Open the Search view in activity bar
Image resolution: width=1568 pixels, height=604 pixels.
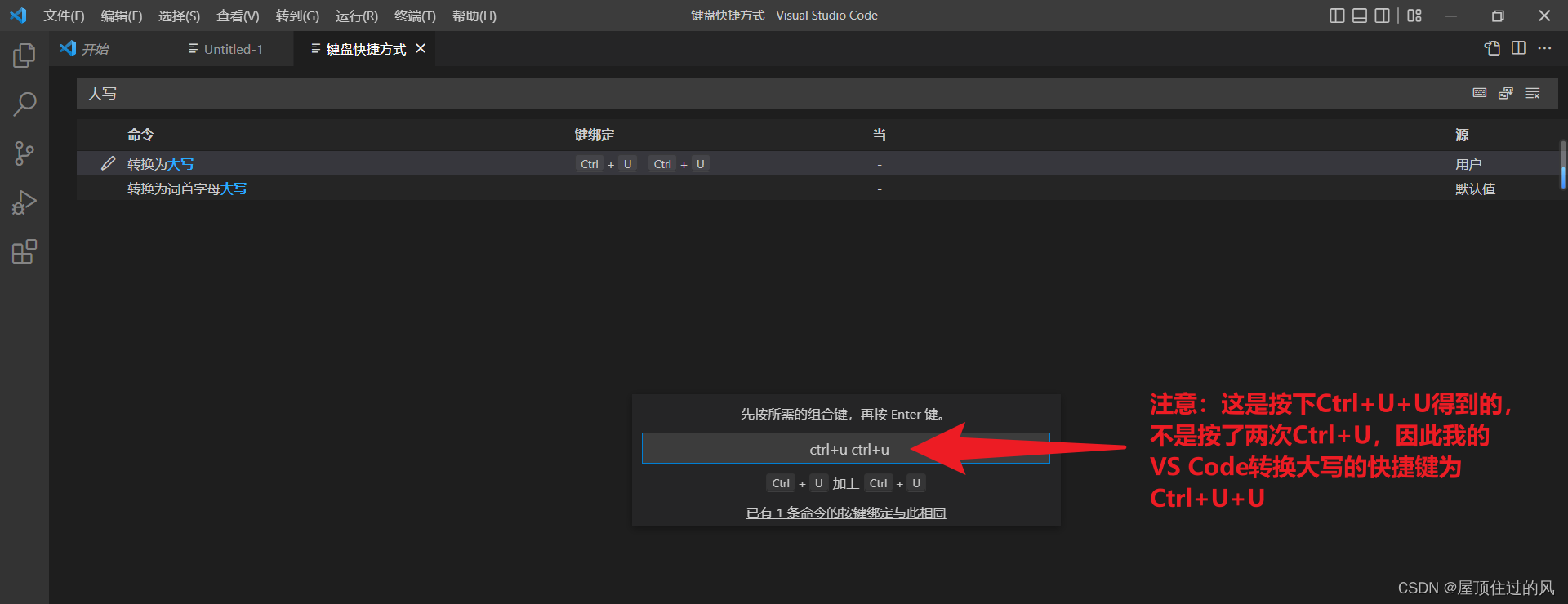tap(24, 104)
